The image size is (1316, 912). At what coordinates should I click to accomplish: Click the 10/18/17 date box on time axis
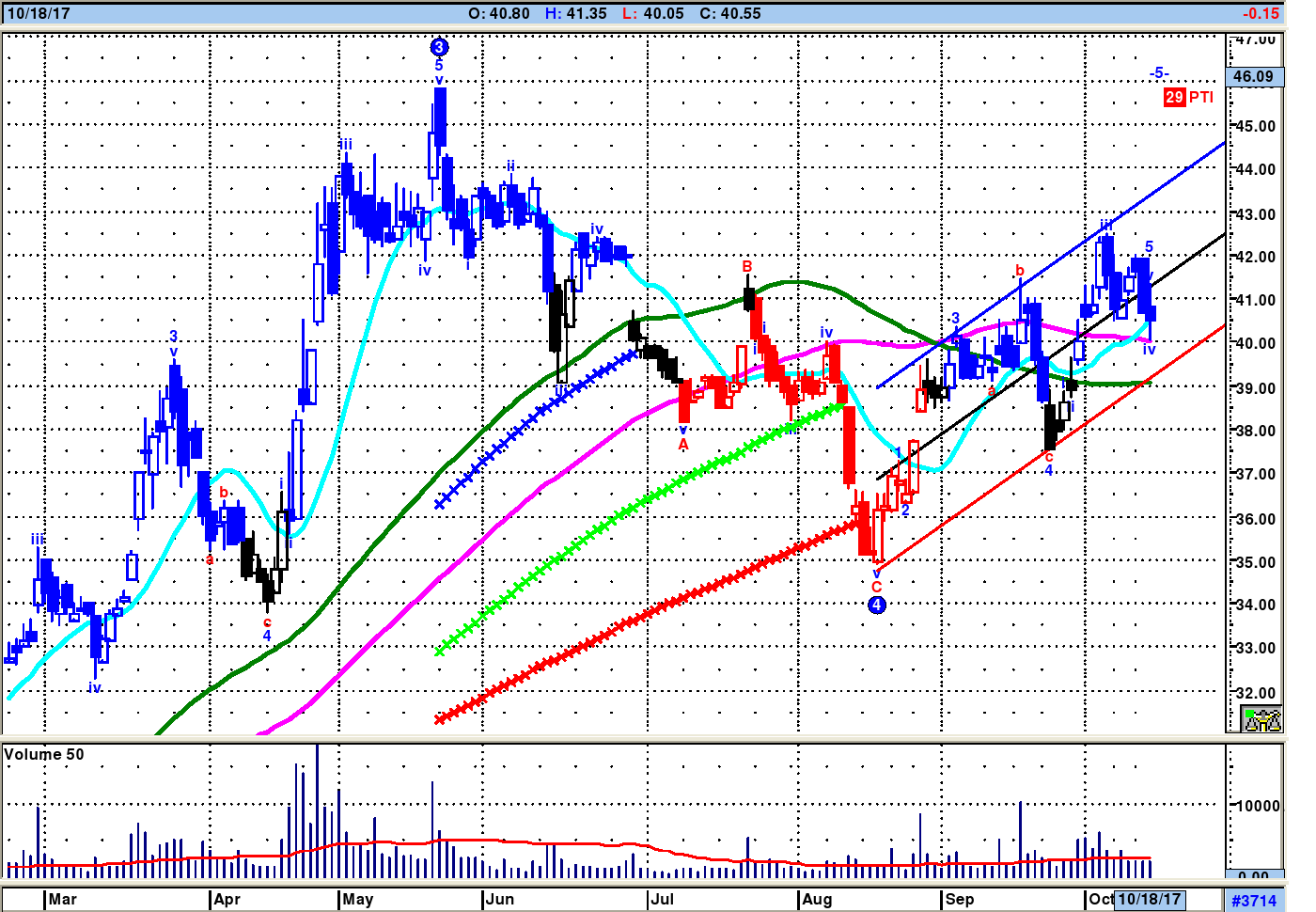pyautogui.click(x=1149, y=899)
